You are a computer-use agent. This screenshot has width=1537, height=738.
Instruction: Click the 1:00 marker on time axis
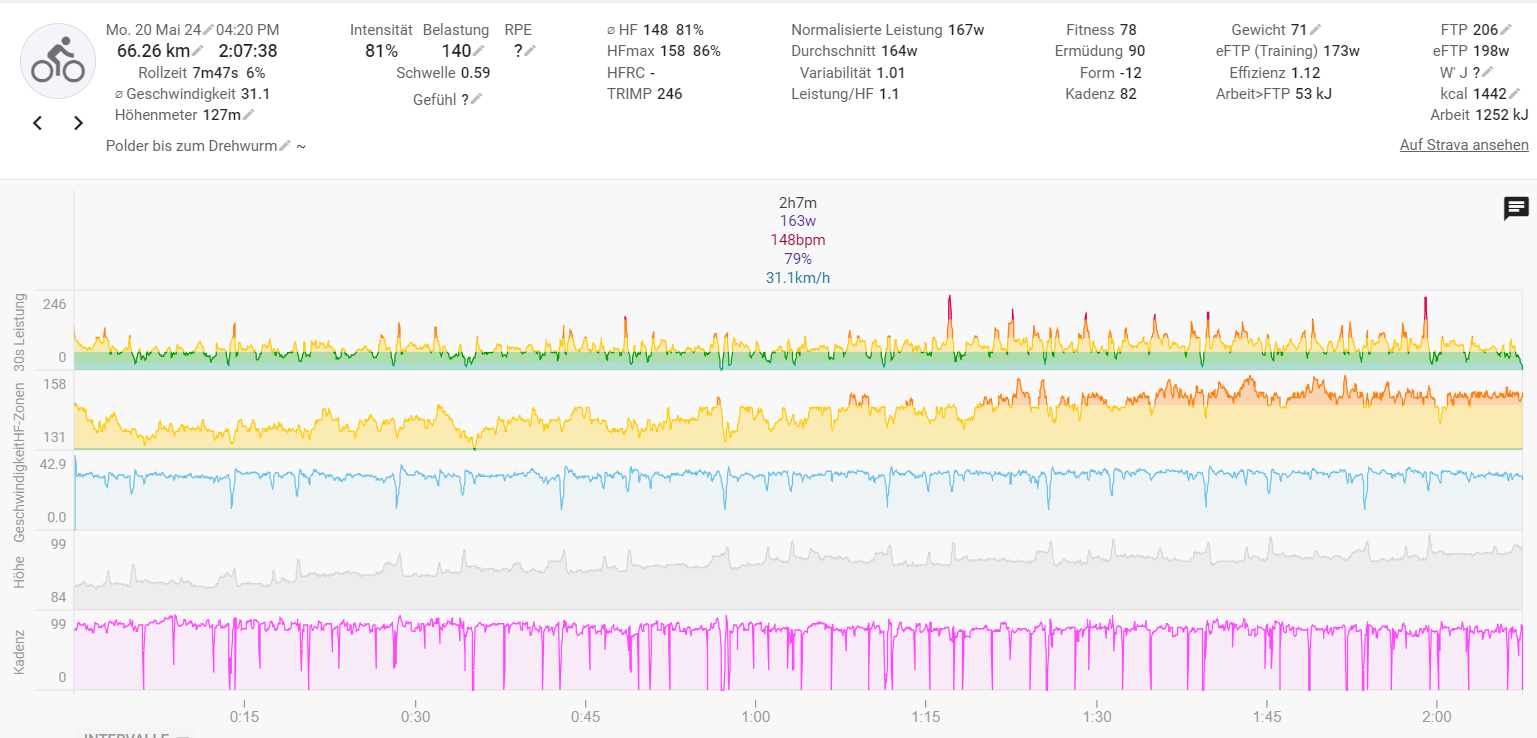tap(756, 716)
